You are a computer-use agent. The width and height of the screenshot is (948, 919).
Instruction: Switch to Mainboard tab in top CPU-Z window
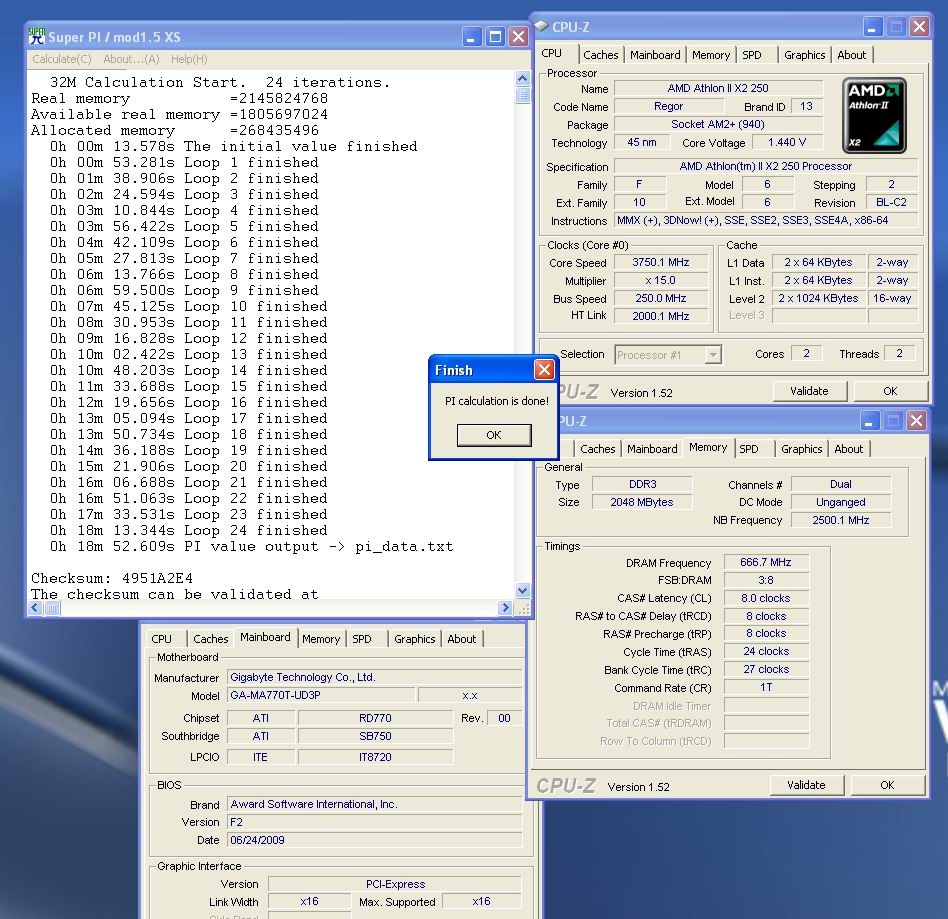click(x=655, y=55)
